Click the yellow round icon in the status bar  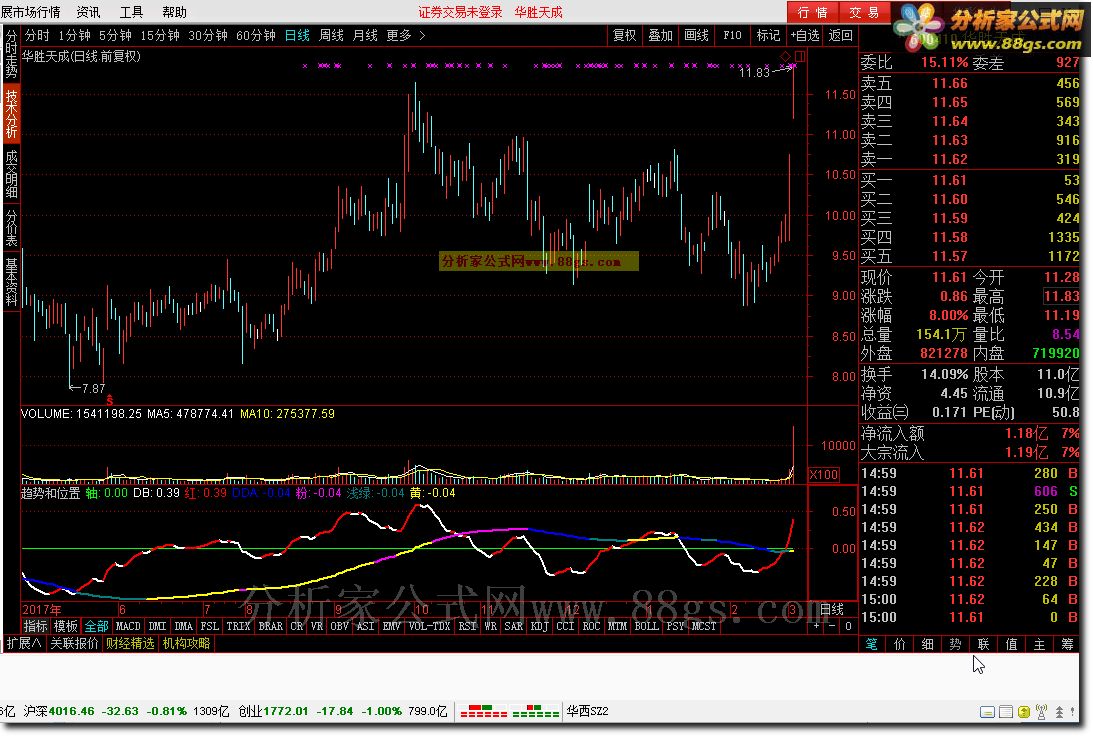point(1023,712)
